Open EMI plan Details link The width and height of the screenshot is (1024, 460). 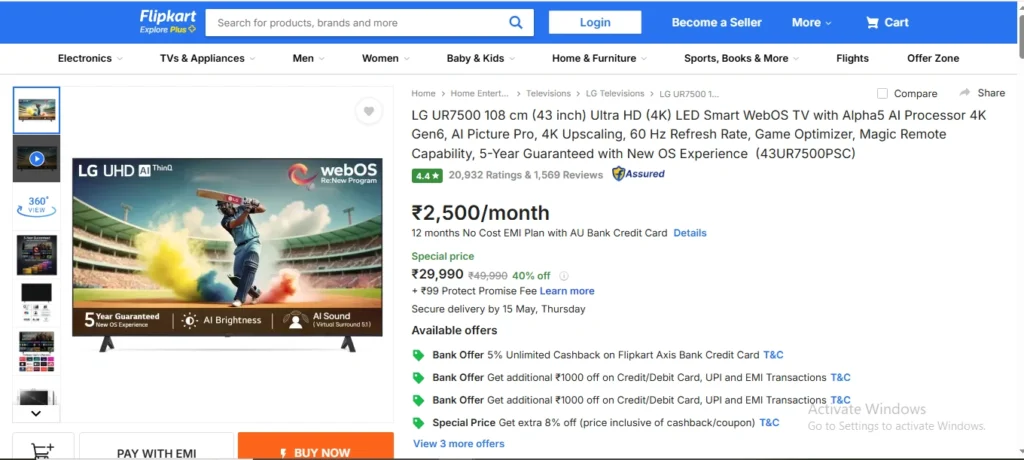point(690,233)
